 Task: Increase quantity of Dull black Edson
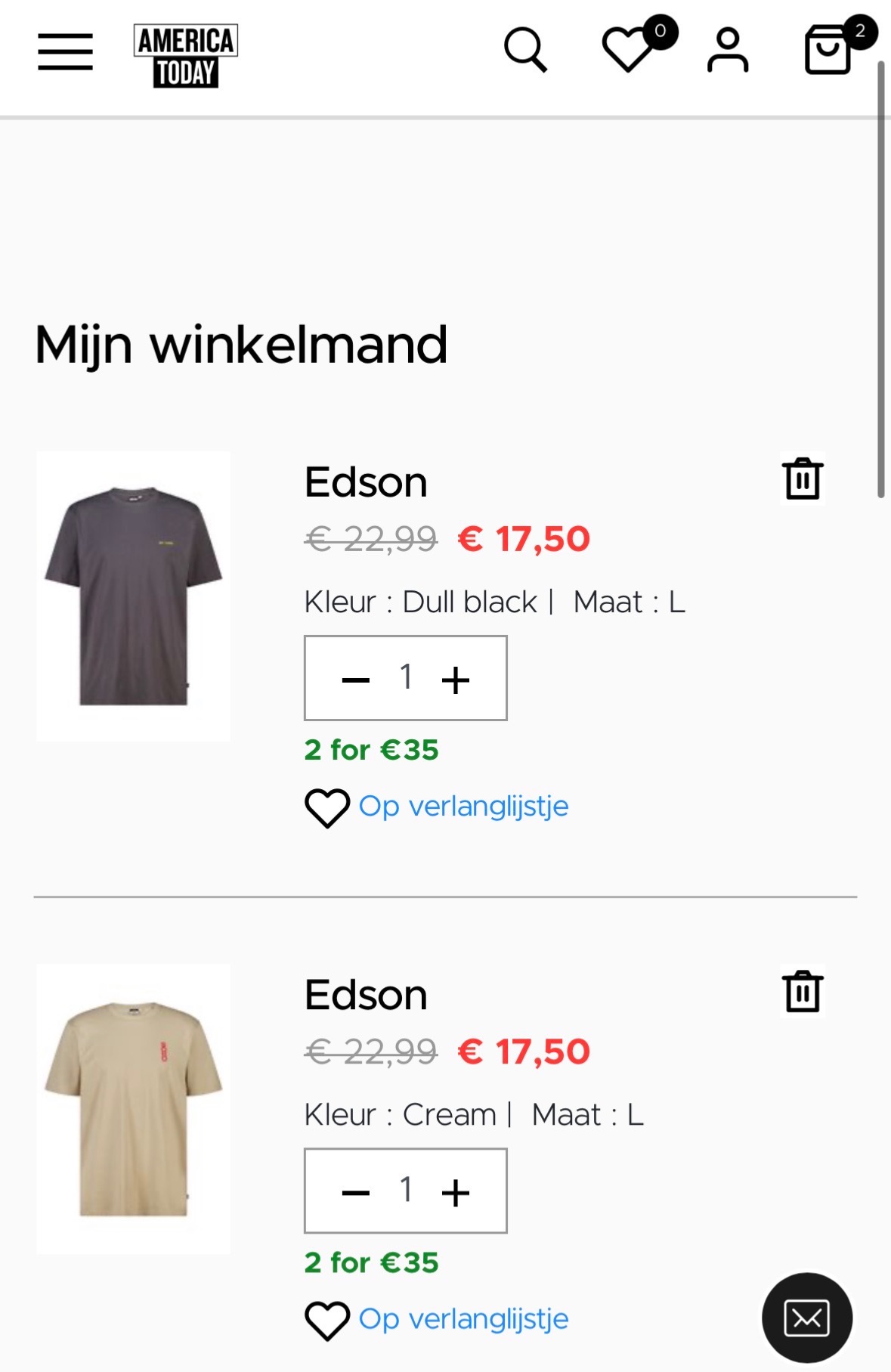click(456, 680)
